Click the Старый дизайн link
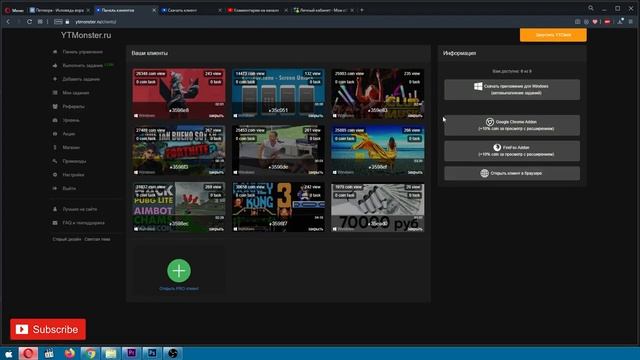 [x=67, y=239]
